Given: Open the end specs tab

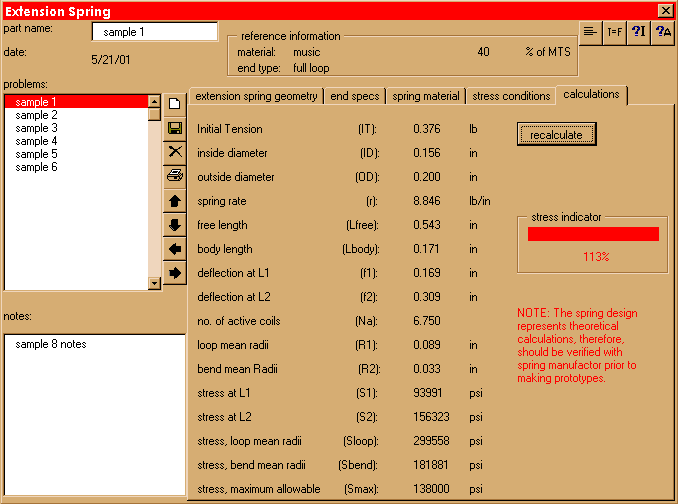Looking at the screenshot, I should 354,96.
